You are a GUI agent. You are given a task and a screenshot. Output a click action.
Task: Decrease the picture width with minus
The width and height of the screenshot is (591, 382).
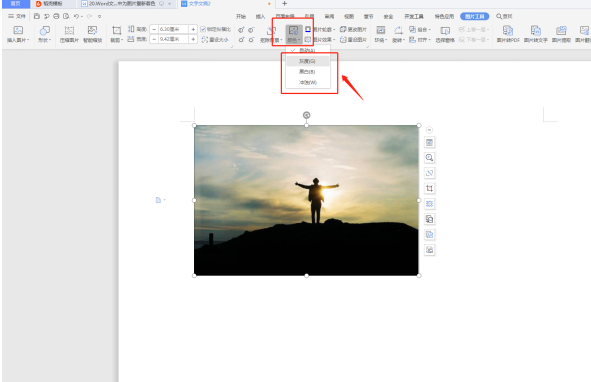click(x=154, y=39)
